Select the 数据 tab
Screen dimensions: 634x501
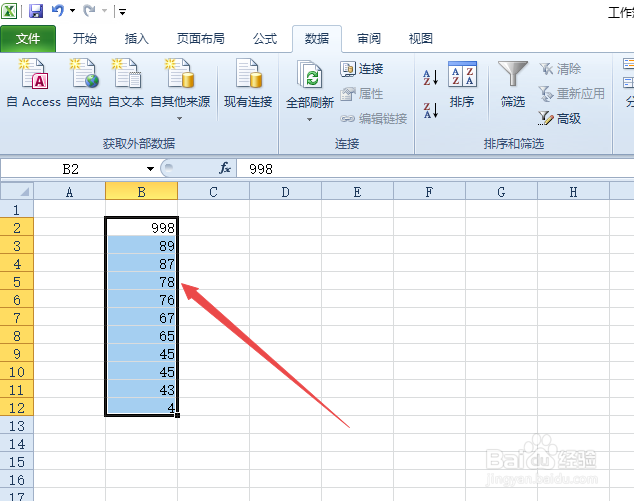[x=317, y=39]
